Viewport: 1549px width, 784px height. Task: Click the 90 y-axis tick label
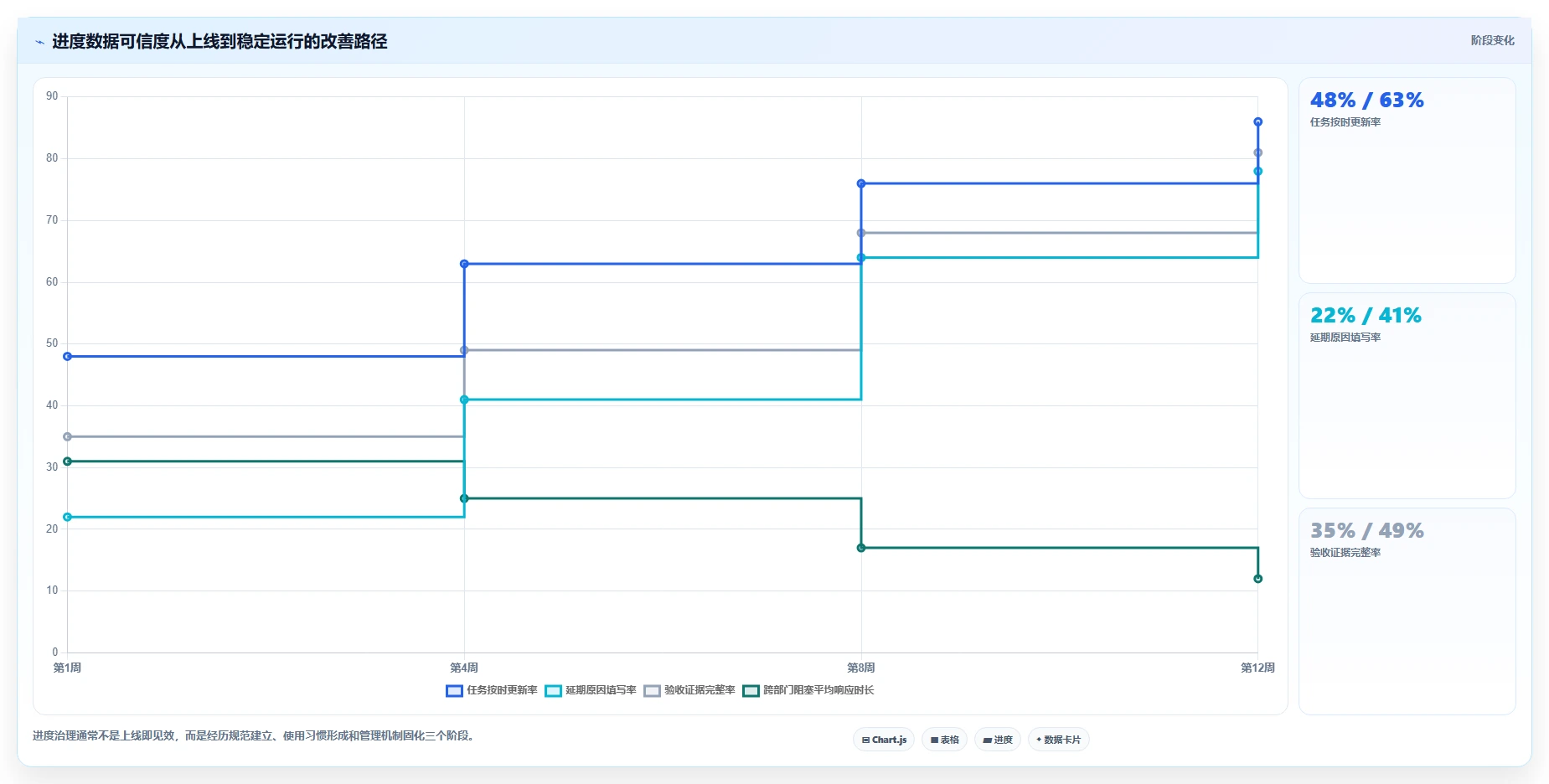(52, 96)
